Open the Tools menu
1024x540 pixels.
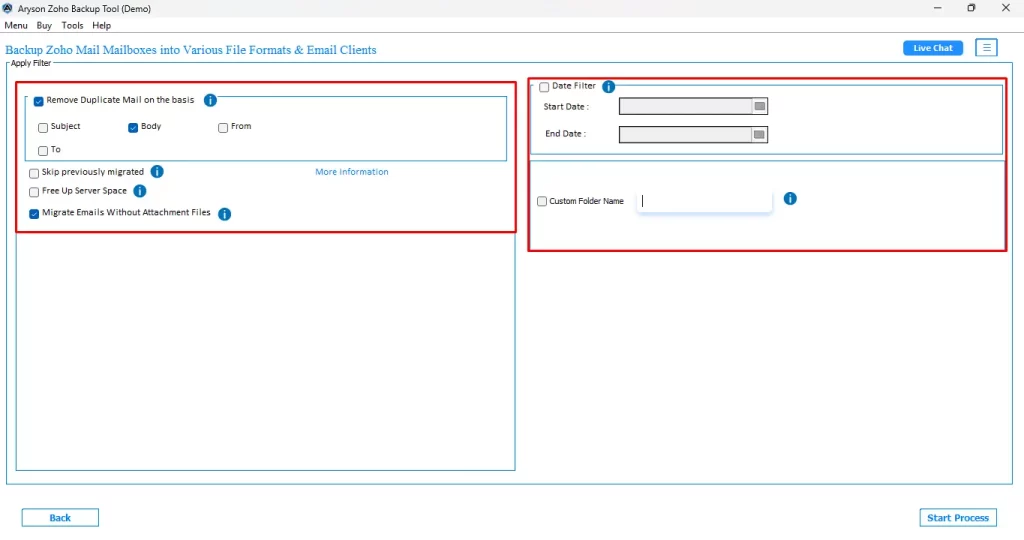pyautogui.click(x=72, y=25)
